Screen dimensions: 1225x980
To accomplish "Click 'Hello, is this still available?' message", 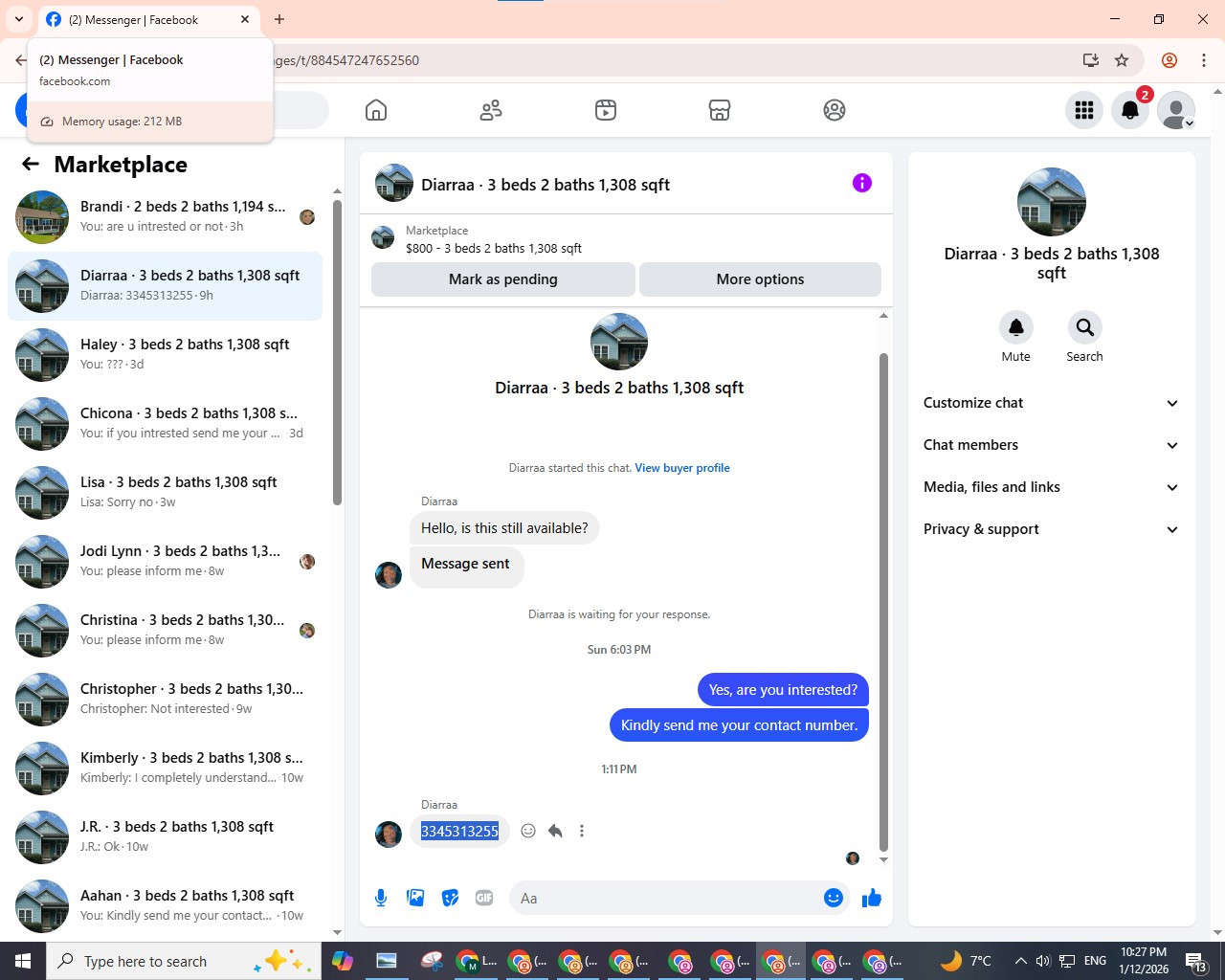I will click(504, 528).
